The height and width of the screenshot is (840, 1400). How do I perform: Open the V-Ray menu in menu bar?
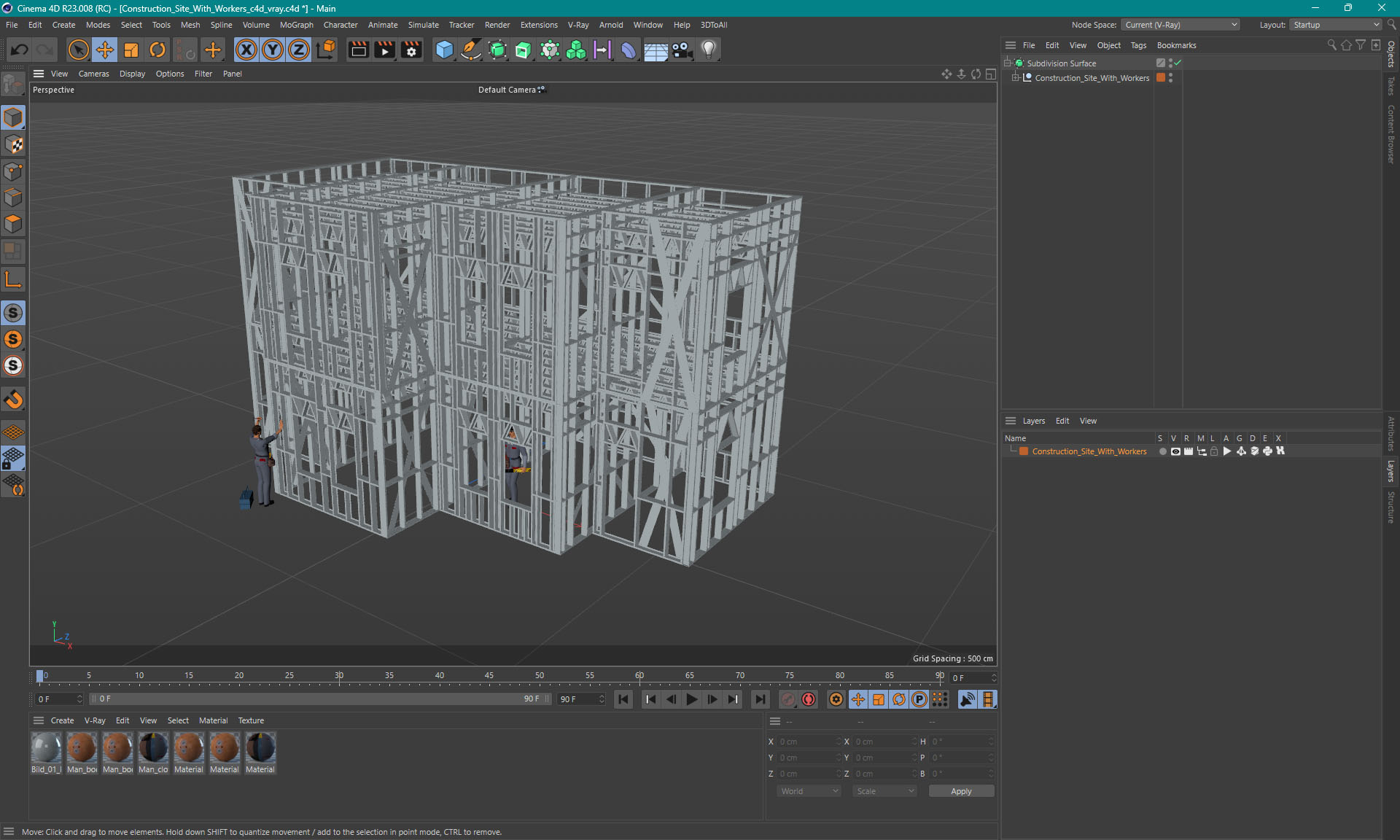coord(577,25)
